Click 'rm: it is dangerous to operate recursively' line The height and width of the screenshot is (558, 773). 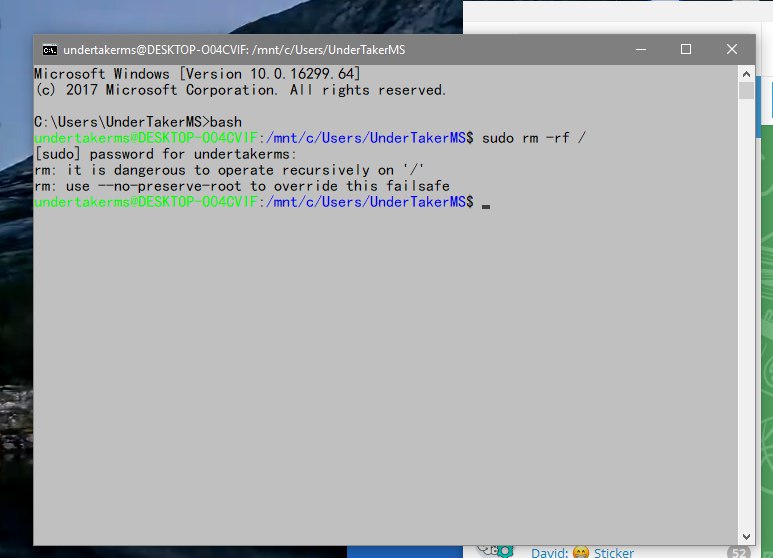coord(229,170)
